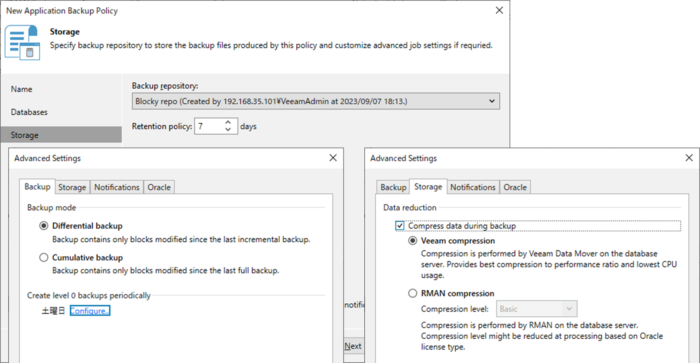
Task: Click the 'Backup mode' group label
Action: pos(51,208)
